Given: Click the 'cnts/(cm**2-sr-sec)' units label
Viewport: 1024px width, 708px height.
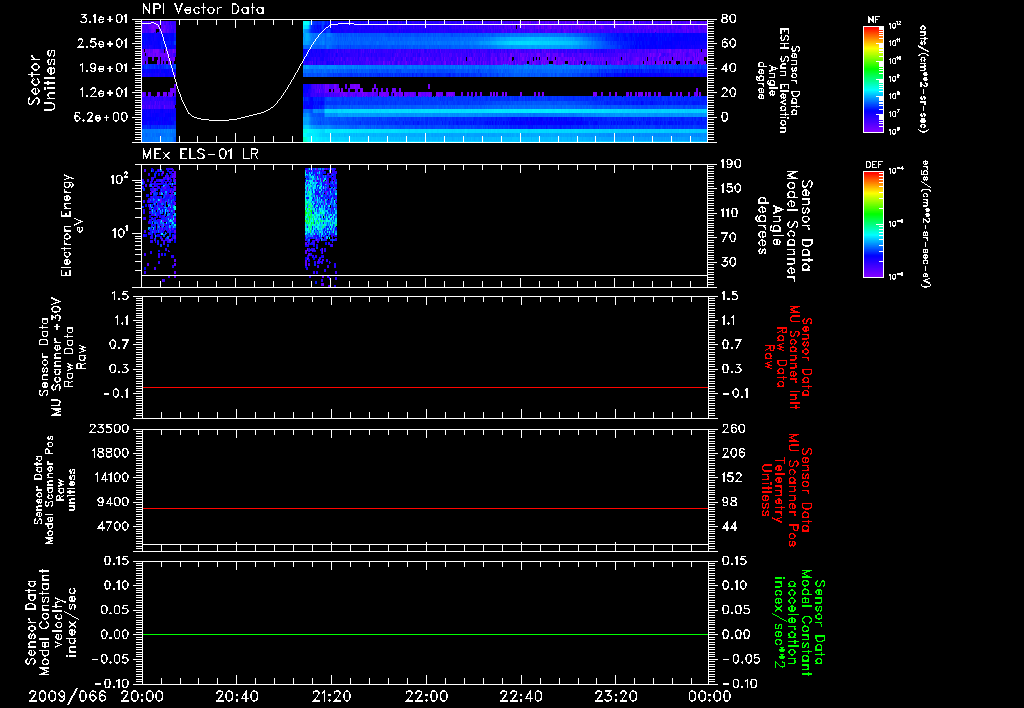Looking at the screenshot, I should 922,78.
